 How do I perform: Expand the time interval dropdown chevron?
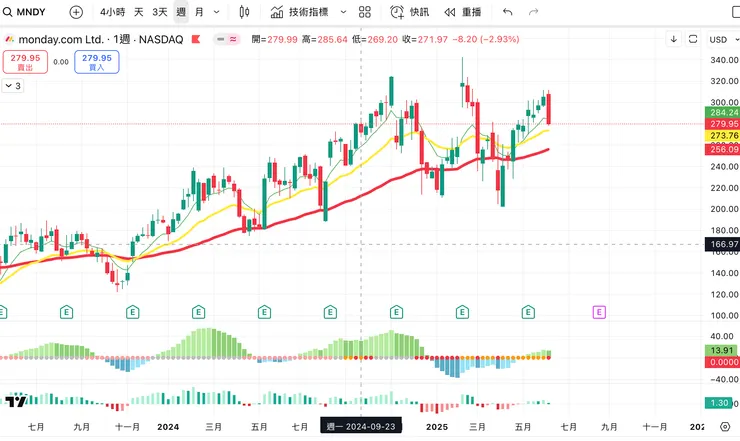point(220,12)
